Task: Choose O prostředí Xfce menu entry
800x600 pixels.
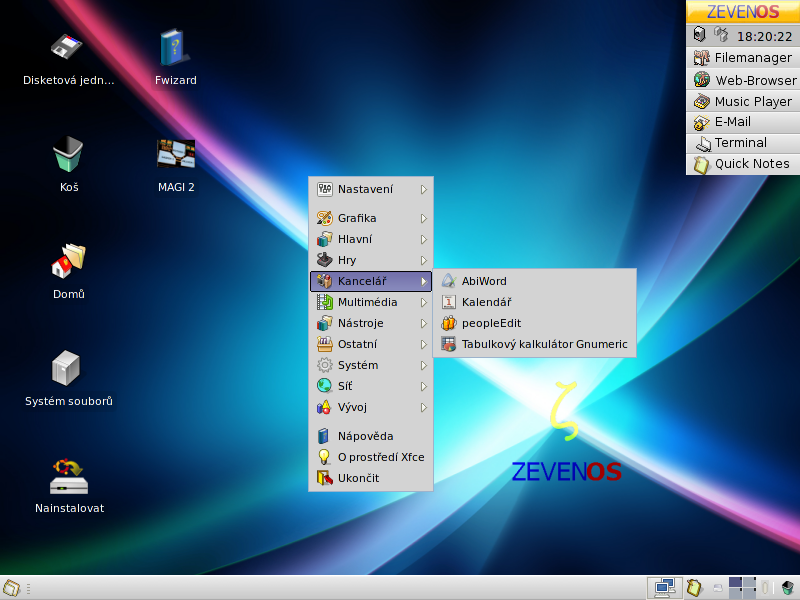Action: pos(371,457)
